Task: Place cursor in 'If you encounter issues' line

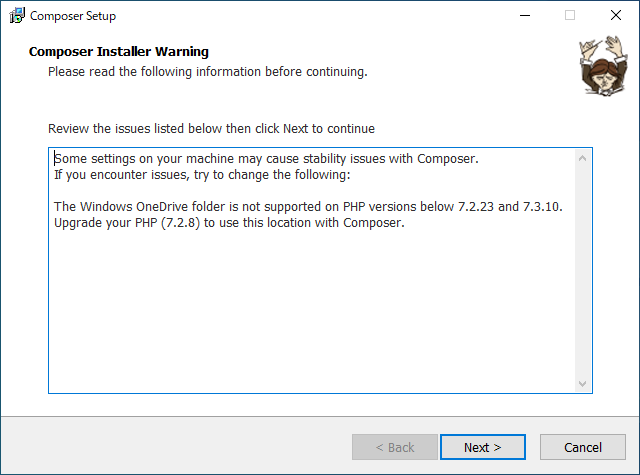Action: (x=202, y=175)
